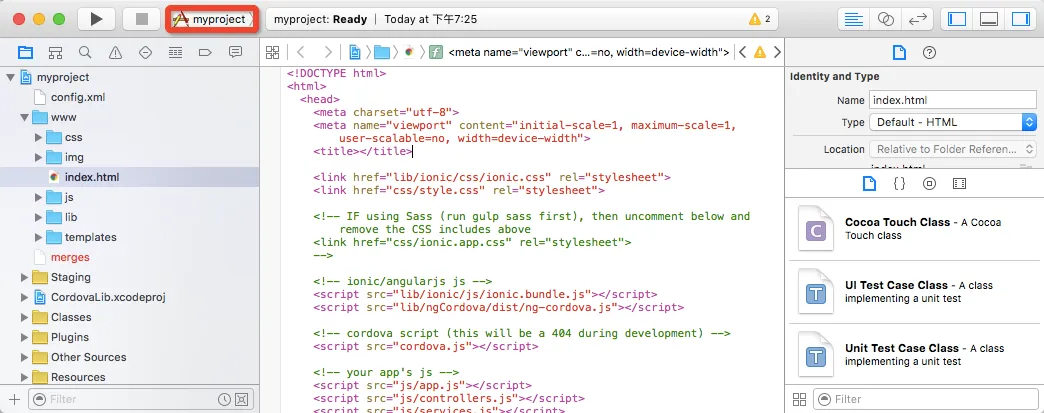Open the Find navigator tab
1044x413 pixels.
coord(85,52)
